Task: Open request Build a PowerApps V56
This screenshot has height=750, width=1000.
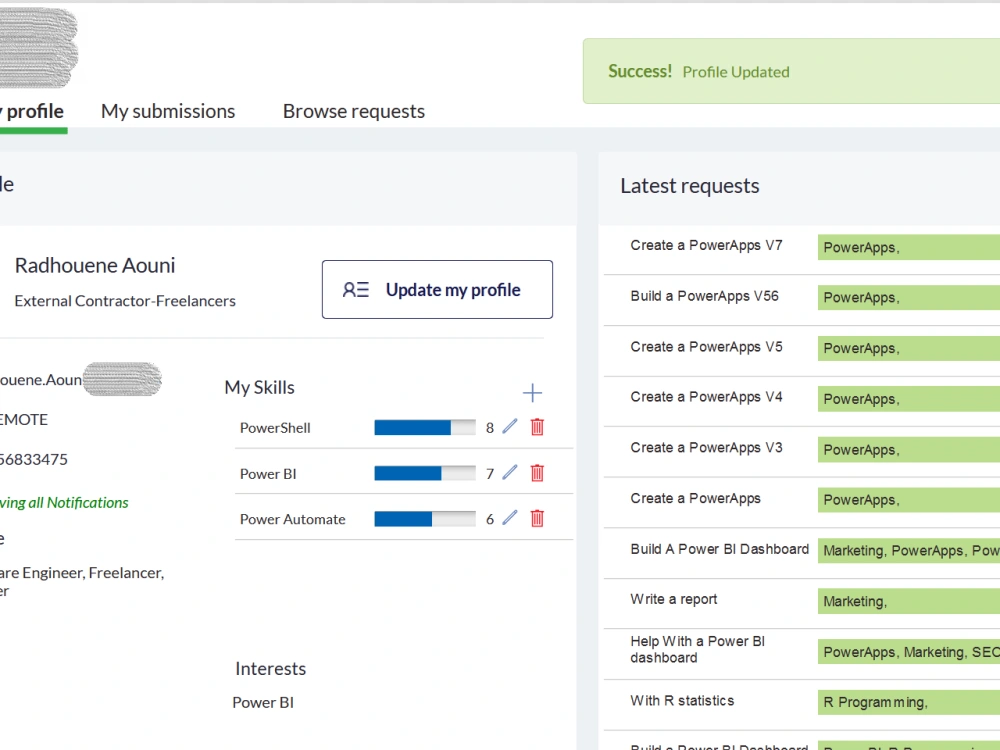Action: pos(704,296)
